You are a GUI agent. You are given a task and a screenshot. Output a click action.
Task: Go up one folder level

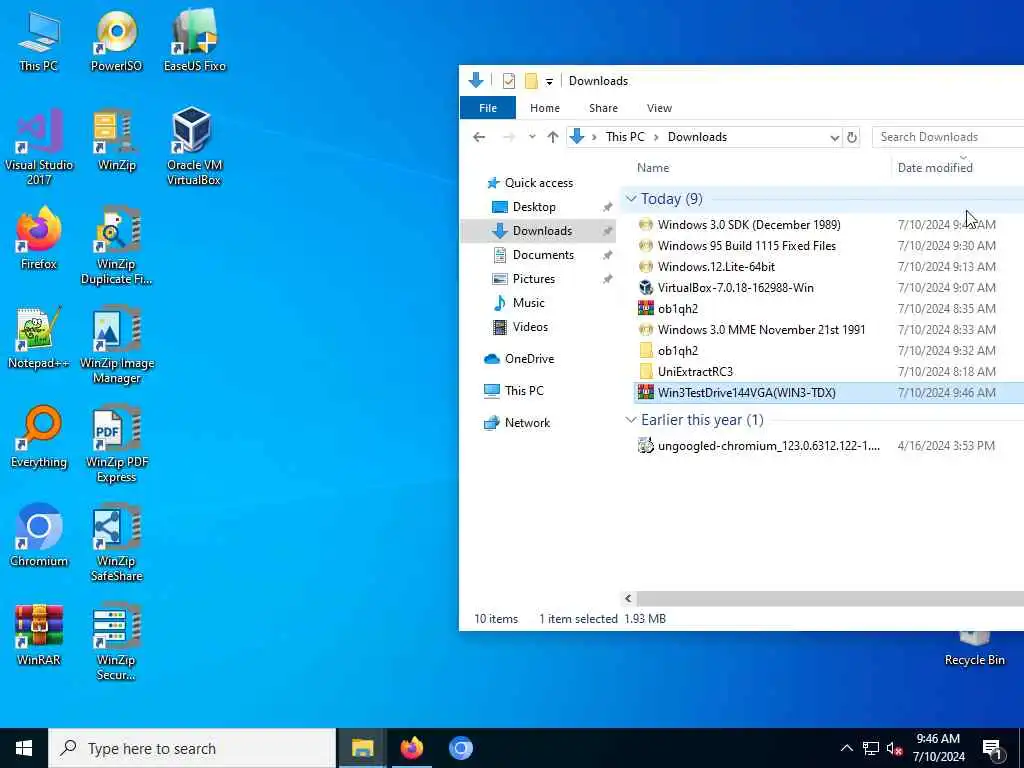[x=552, y=137]
